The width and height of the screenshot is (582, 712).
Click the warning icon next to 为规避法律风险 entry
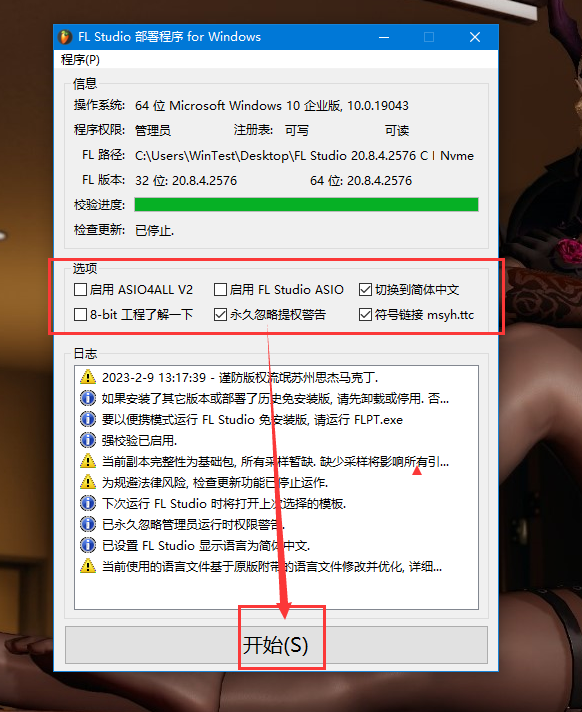pyautogui.click(x=88, y=482)
